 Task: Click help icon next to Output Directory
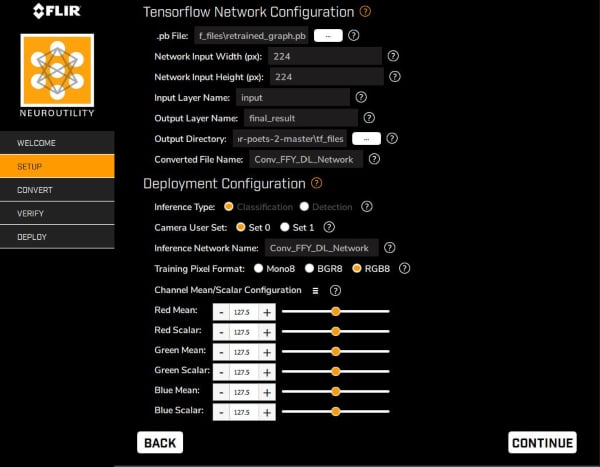(x=392, y=139)
